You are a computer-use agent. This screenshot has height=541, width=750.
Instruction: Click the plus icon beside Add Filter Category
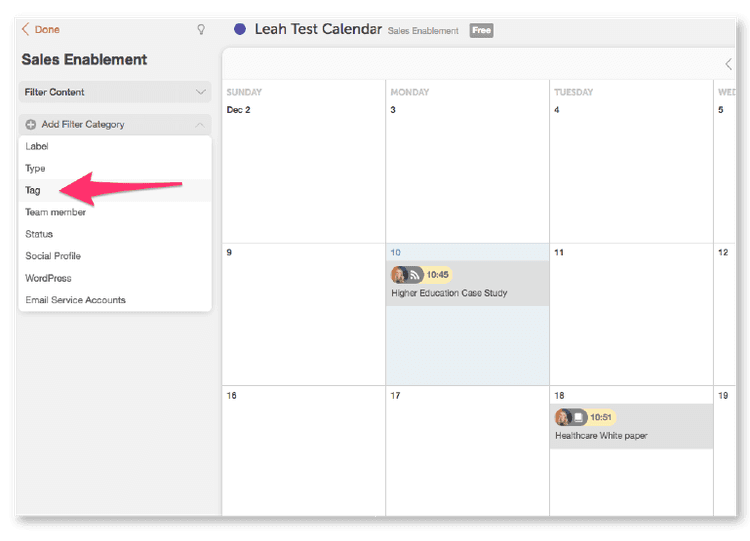(x=31, y=125)
